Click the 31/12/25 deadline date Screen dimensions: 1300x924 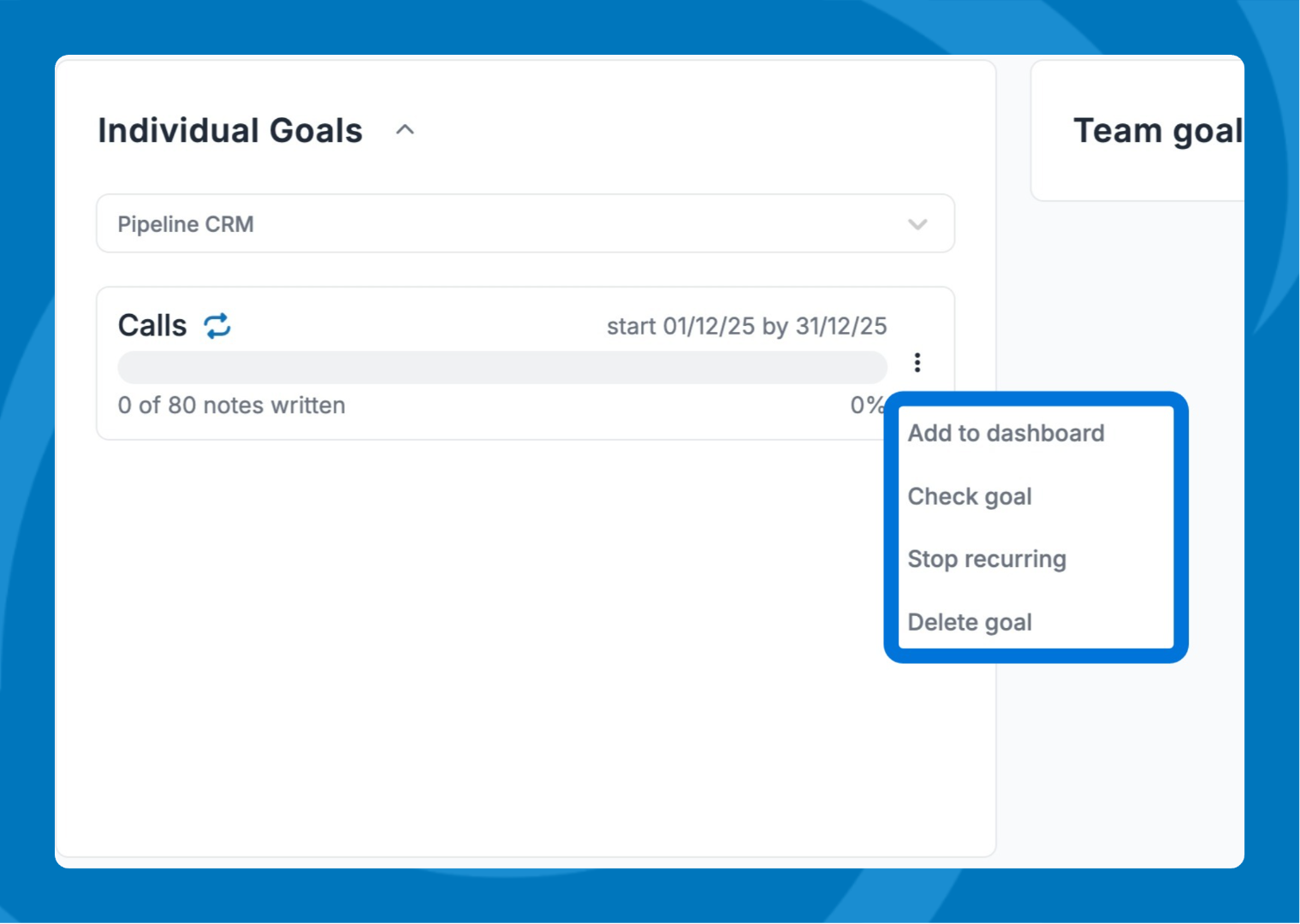coord(841,326)
